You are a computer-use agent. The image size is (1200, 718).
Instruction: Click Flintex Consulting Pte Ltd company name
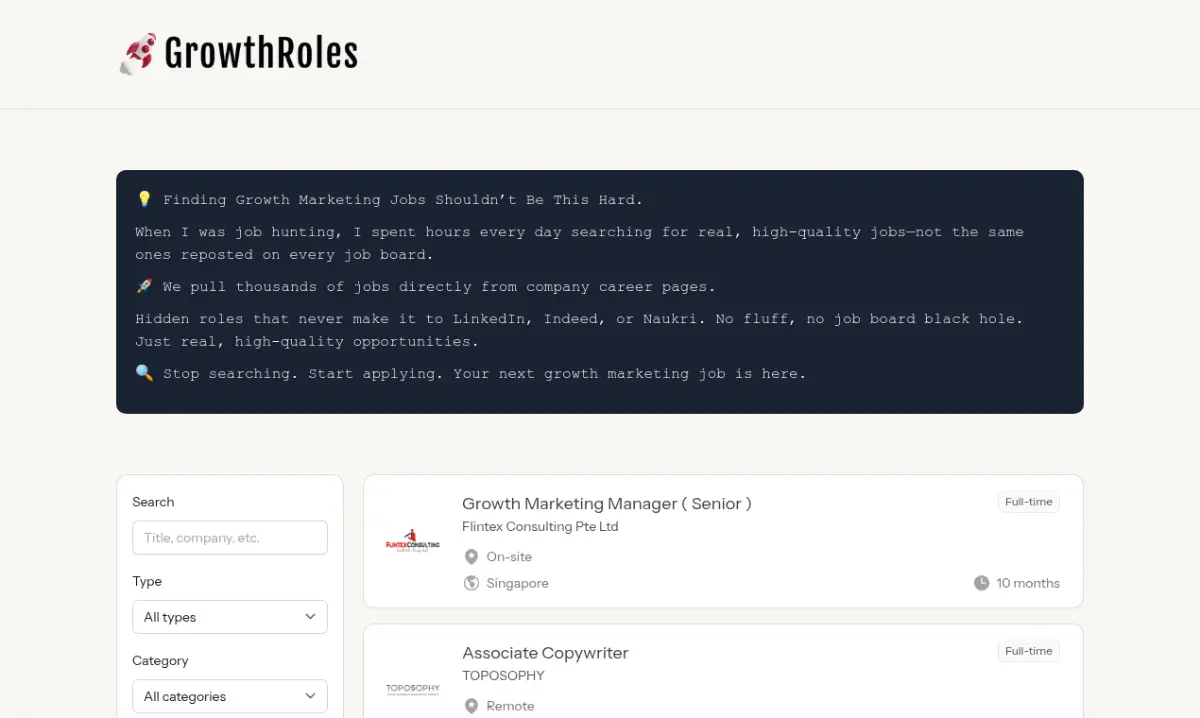(540, 526)
